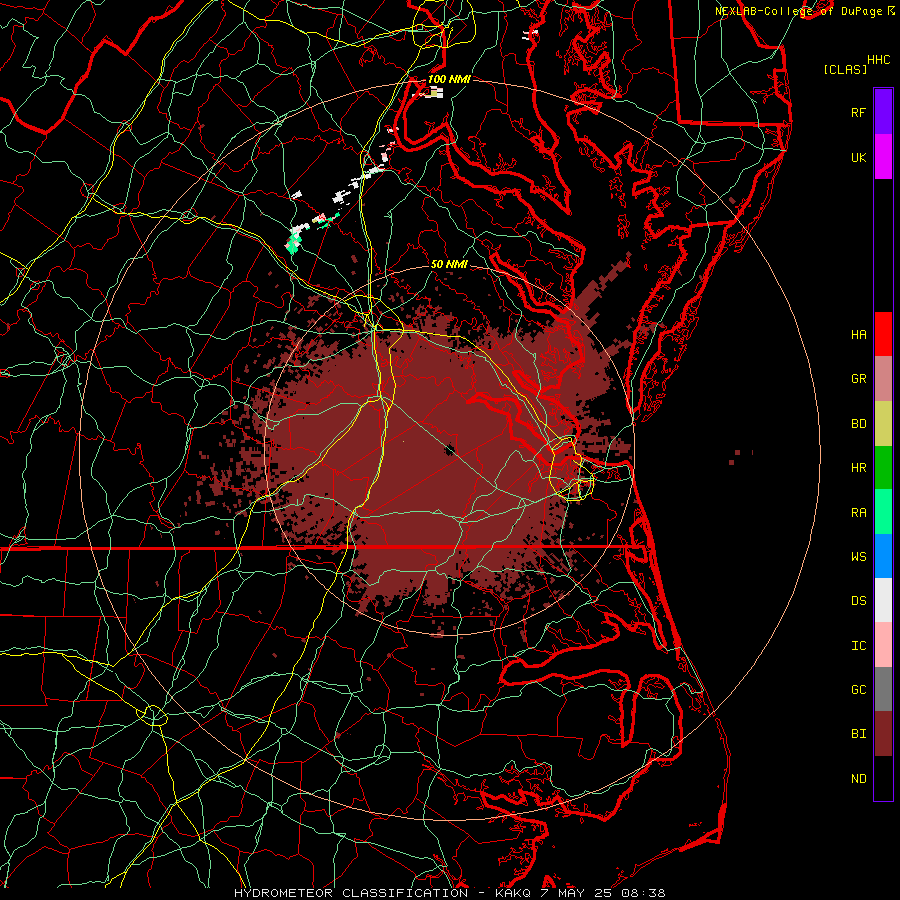Click the RA legend label
This screenshot has width=900, height=900.
coord(858,513)
